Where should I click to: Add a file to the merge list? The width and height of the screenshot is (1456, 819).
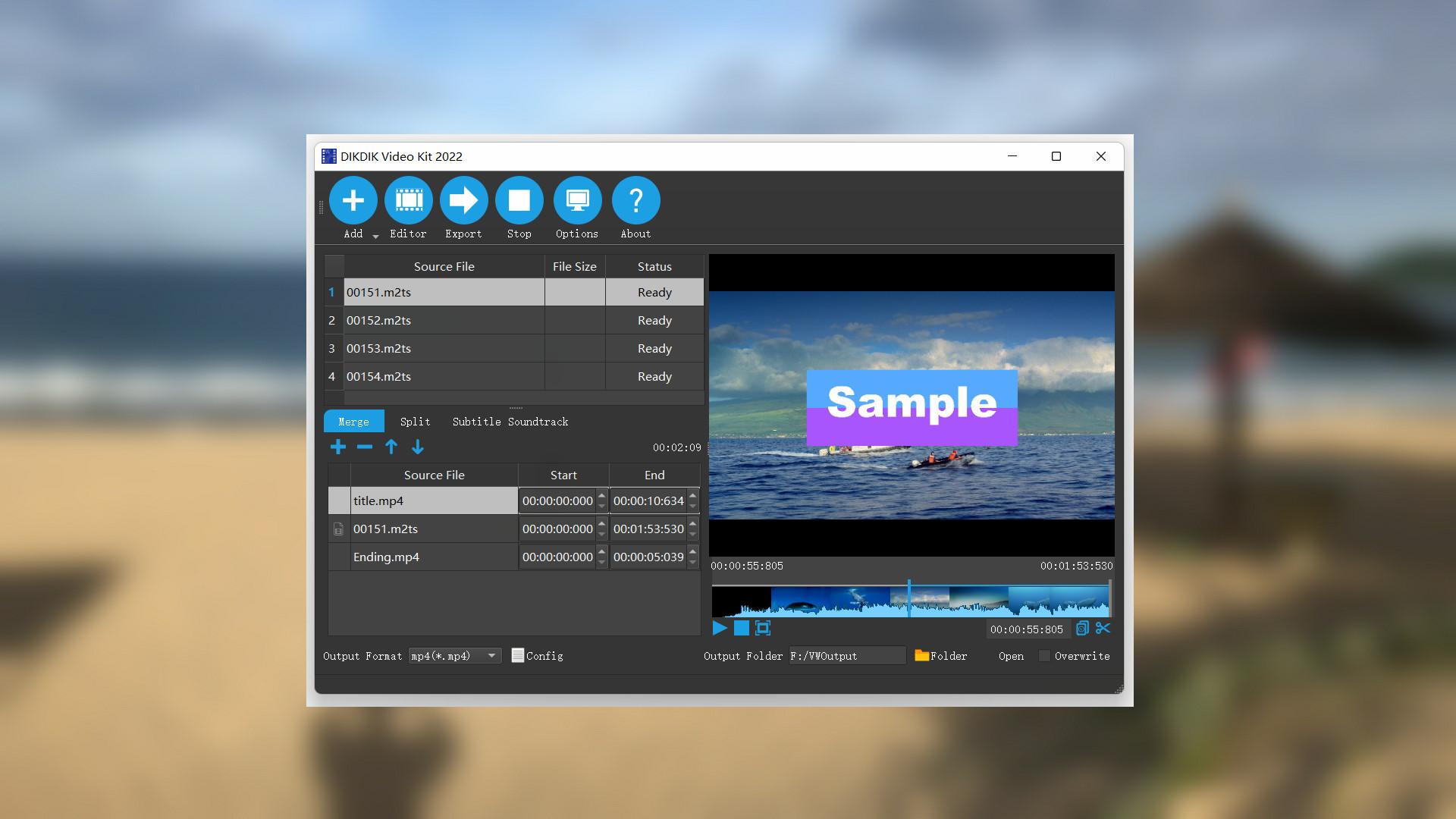click(x=338, y=447)
